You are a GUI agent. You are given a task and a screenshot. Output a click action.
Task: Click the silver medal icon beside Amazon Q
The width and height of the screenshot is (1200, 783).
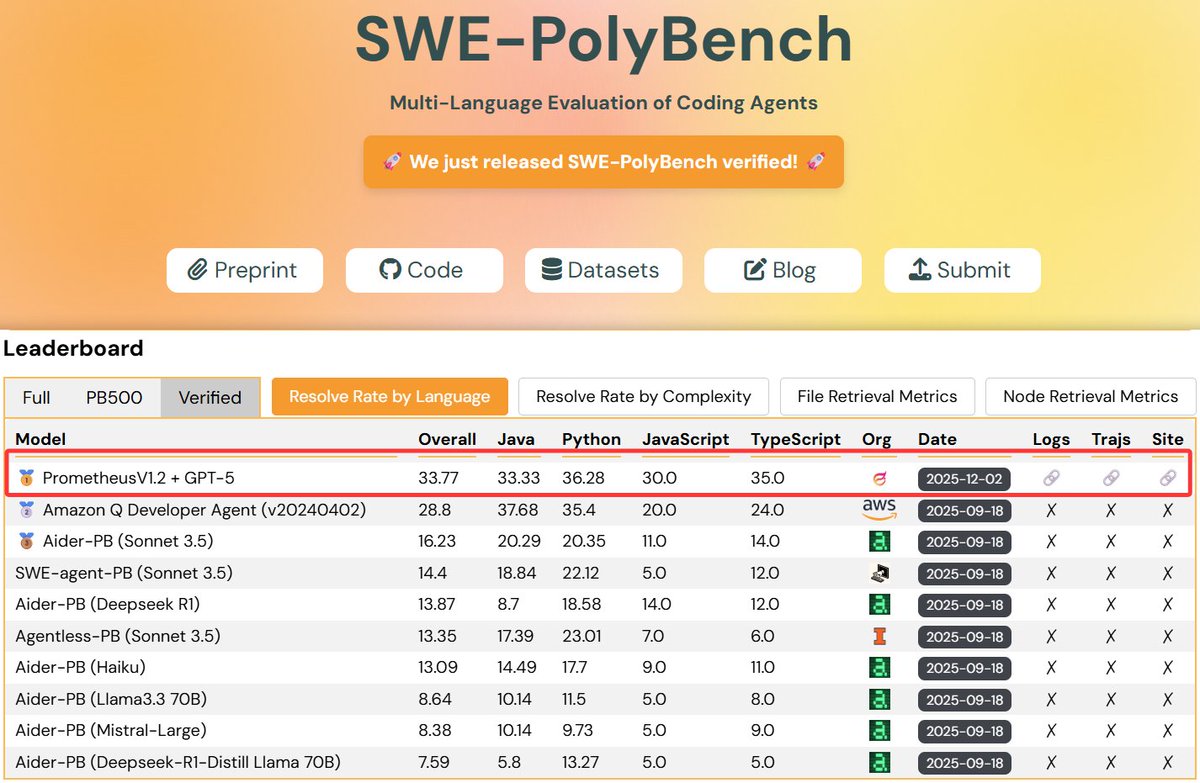click(26, 510)
